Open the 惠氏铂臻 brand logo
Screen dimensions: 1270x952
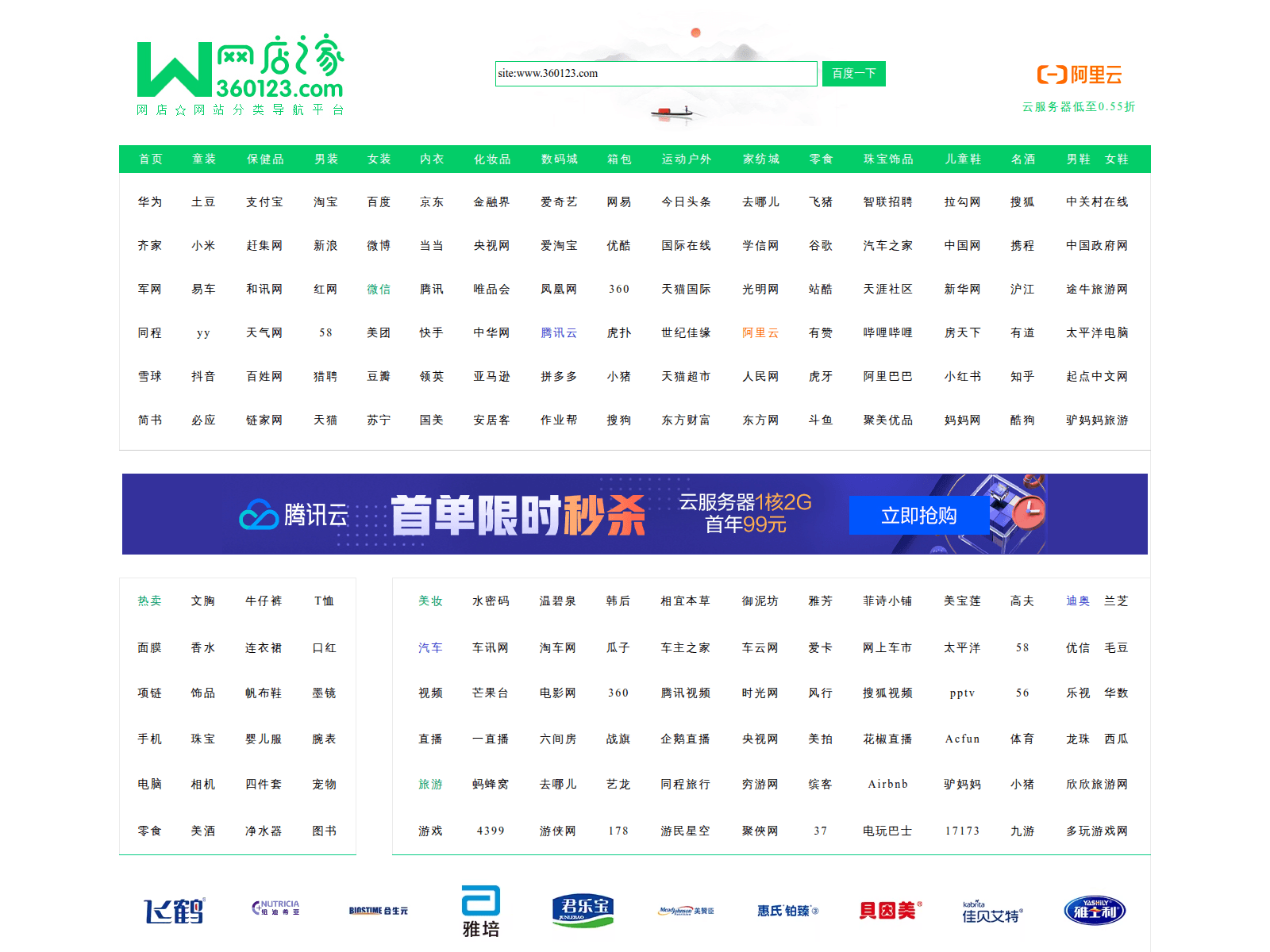[787, 911]
